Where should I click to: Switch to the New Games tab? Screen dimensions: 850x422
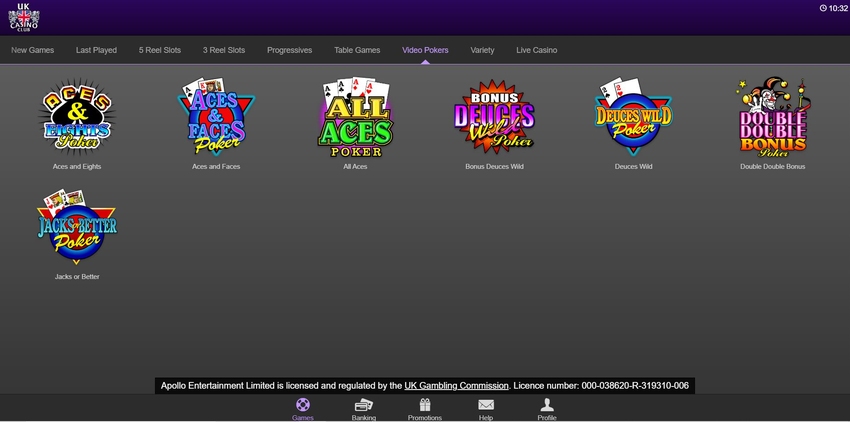point(33,50)
